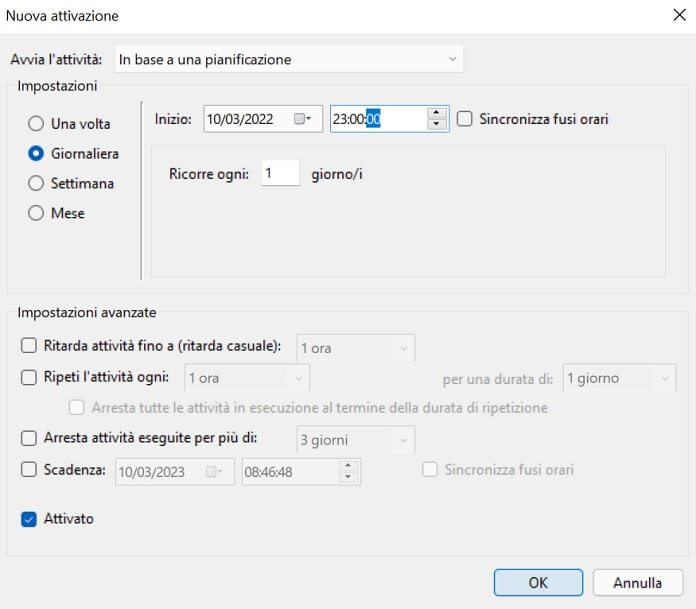Open the repeat interval 1 ora dropdown
This screenshot has width=696, height=609.
coord(247,378)
